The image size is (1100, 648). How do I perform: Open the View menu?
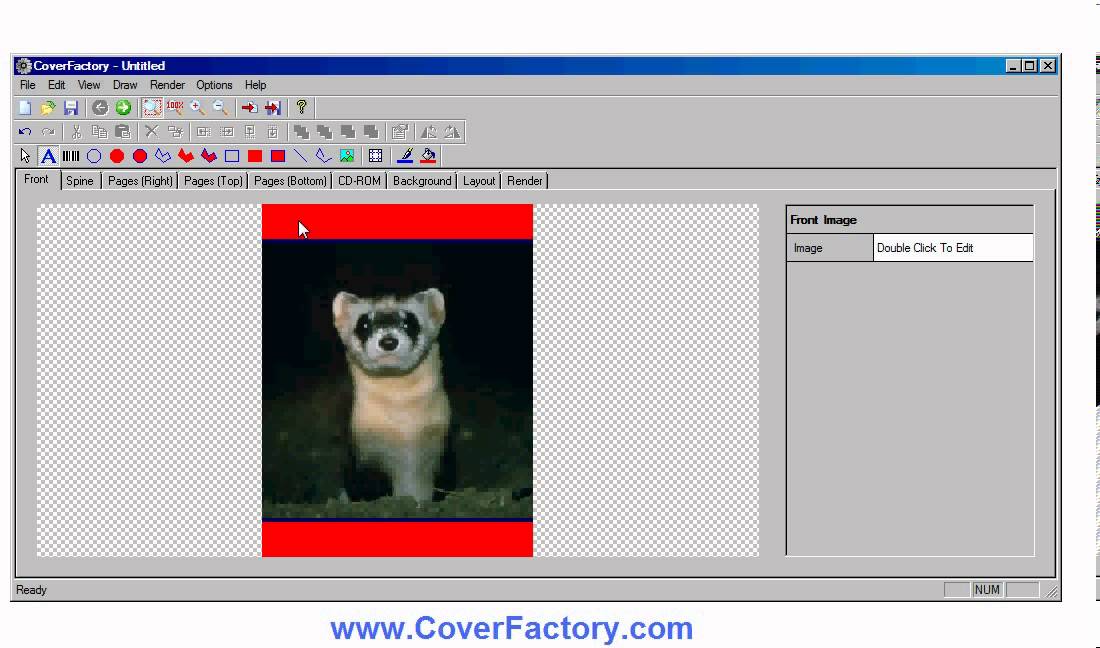[x=88, y=85]
